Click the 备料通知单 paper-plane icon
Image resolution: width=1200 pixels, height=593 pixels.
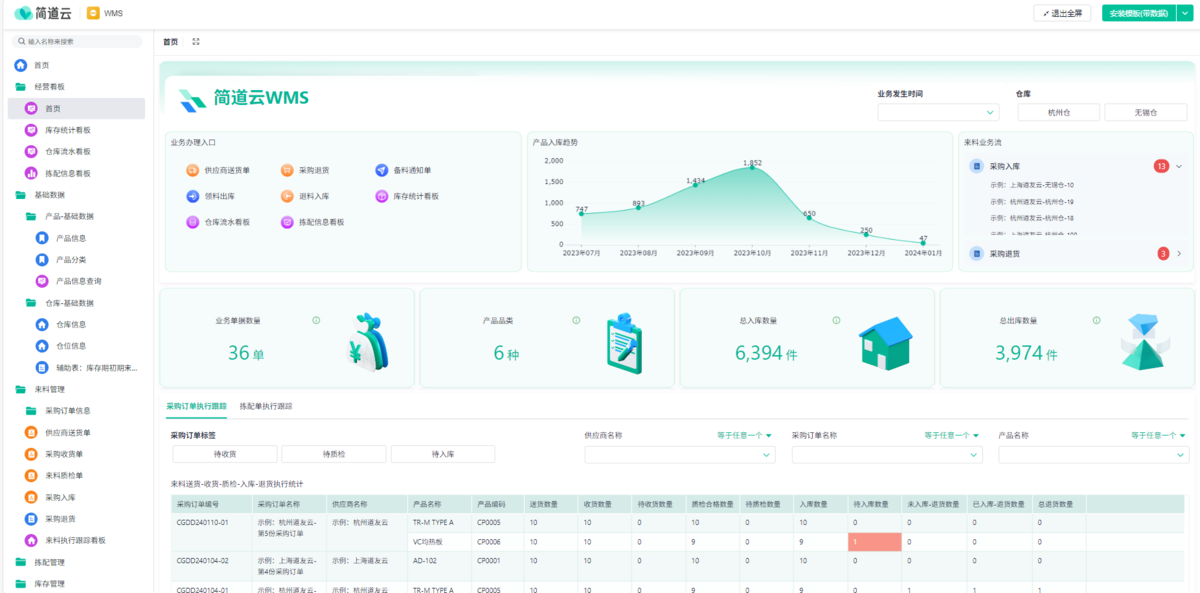coord(382,171)
